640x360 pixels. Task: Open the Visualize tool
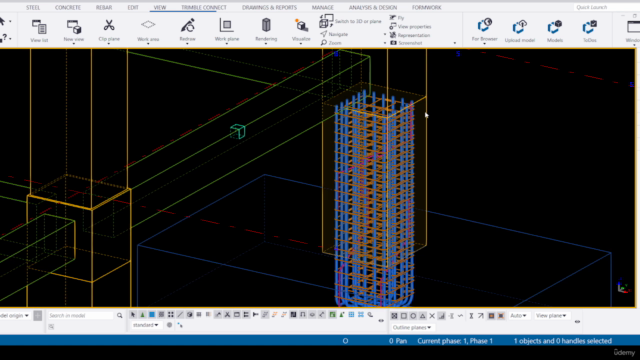pyautogui.click(x=301, y=31)
